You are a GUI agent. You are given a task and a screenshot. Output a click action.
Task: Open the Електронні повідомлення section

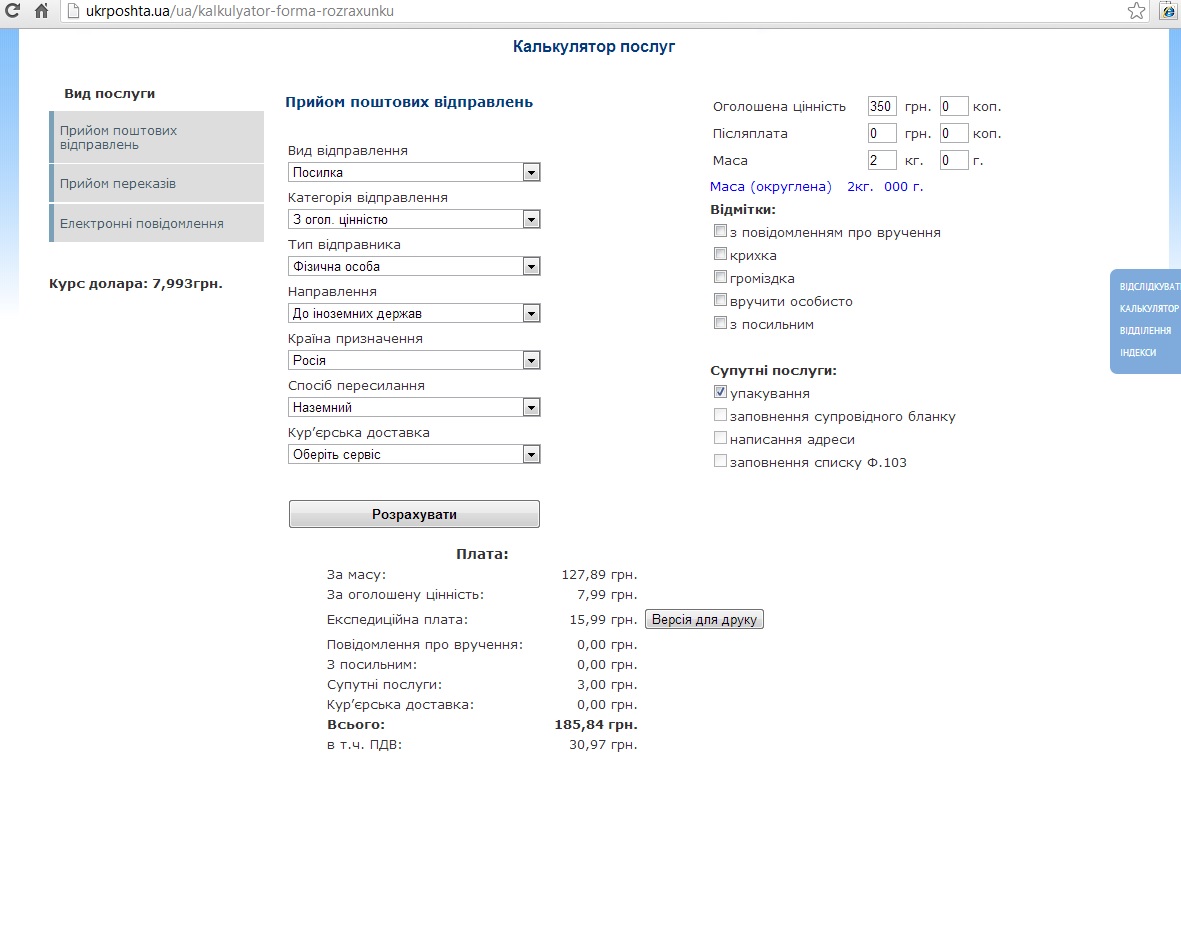(x=157, y=223)
